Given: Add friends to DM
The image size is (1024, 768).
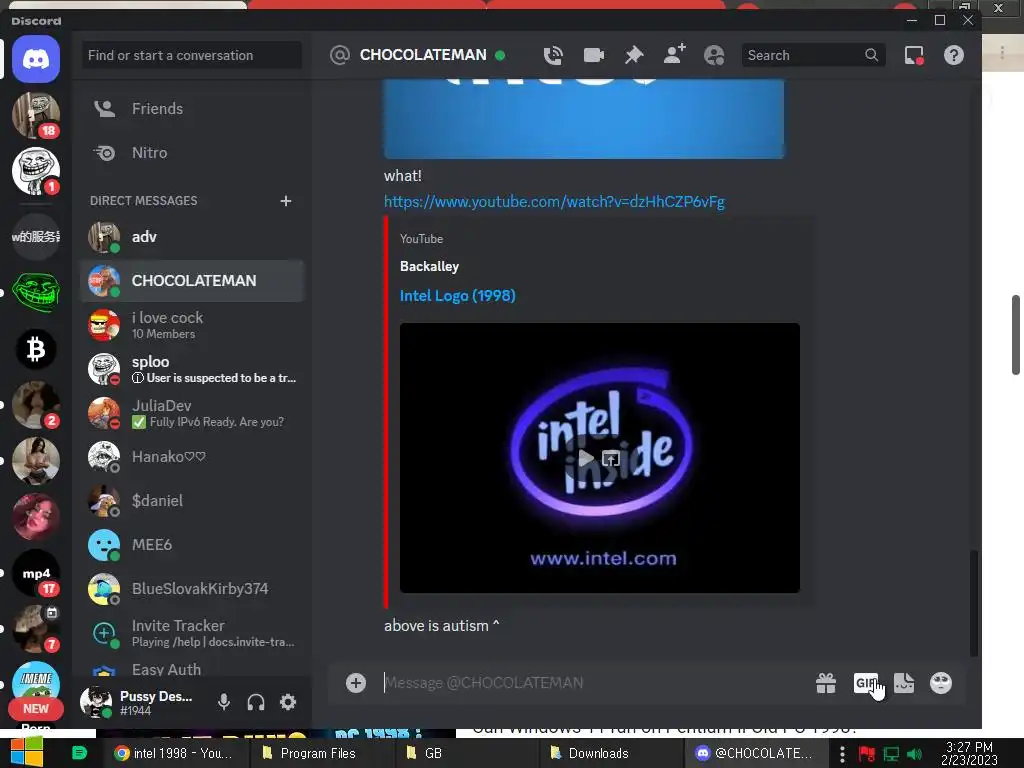Looking at the screenshot, I should tap(674, 54).
